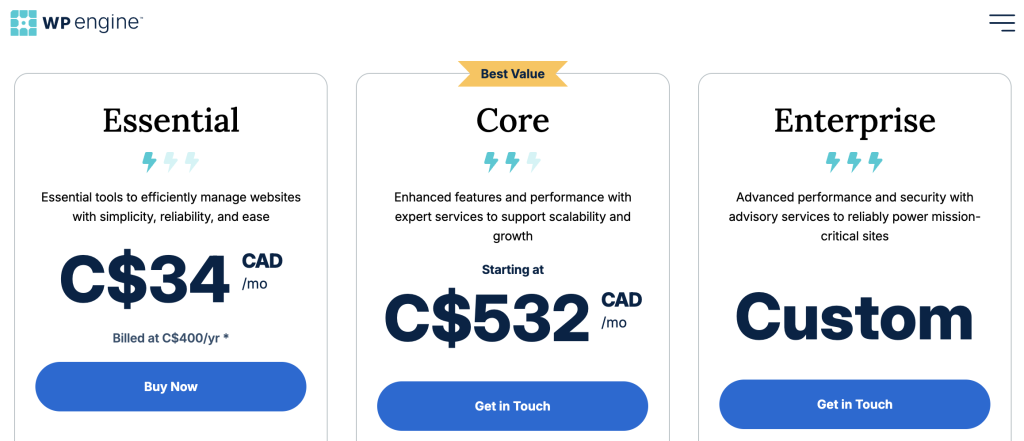Click the Essential plan description text
Screen dimensions: 1024x441
pos(170,206)
